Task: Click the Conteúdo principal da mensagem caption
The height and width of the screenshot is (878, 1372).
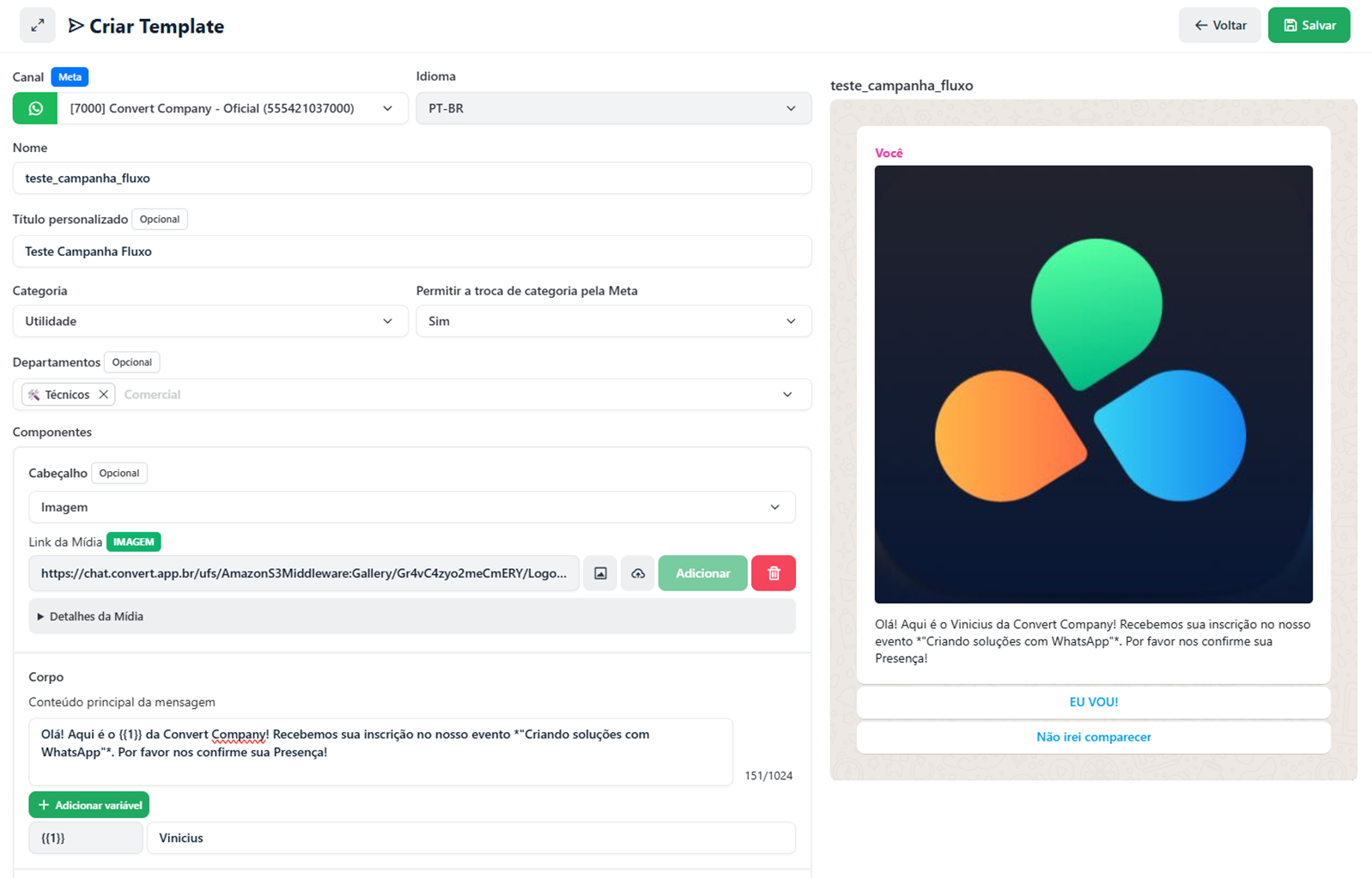Action: click(x=122, y=702)
